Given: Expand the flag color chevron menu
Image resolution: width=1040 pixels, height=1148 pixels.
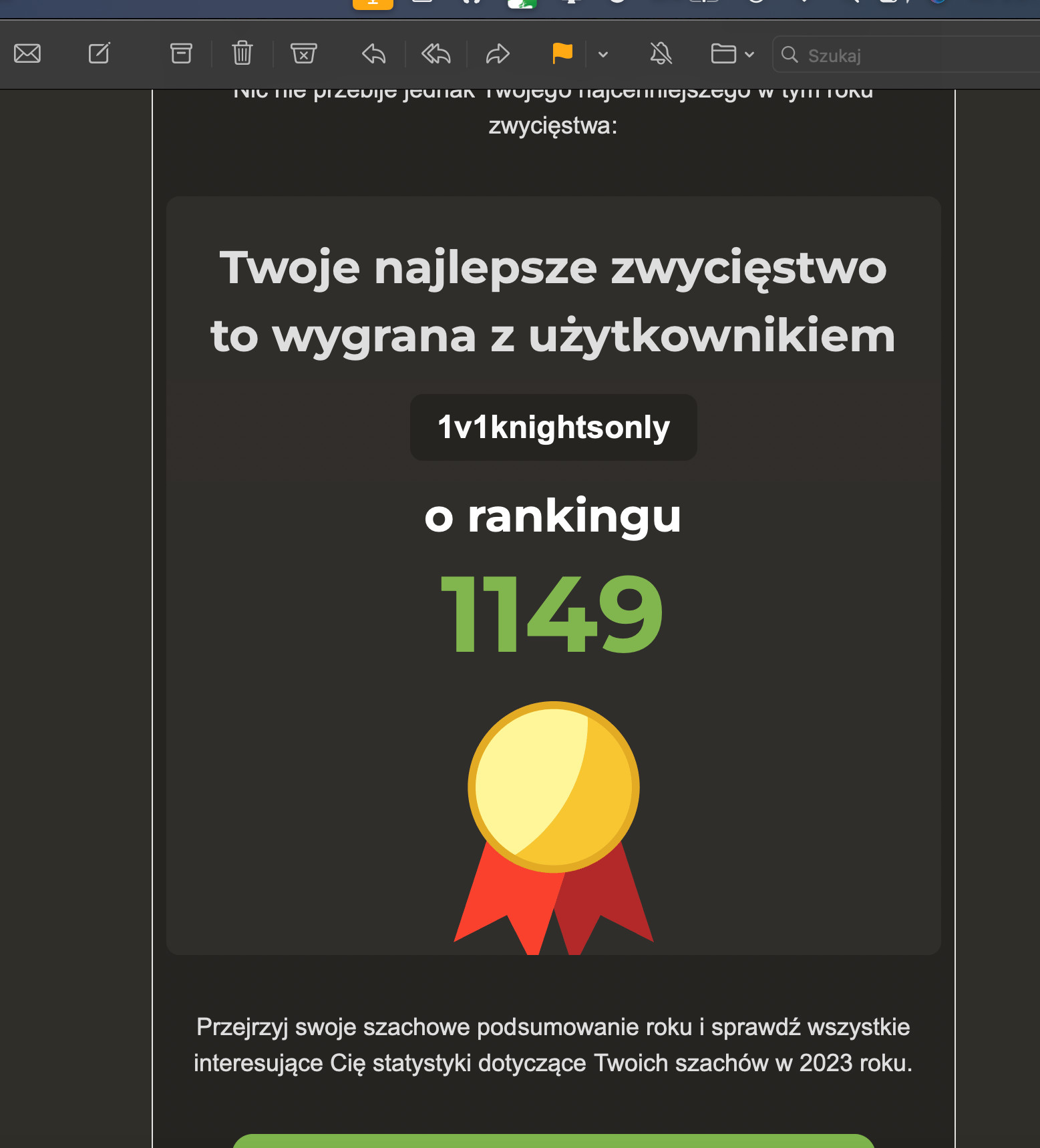Looking at the screenshot, I should click(603, 55).
